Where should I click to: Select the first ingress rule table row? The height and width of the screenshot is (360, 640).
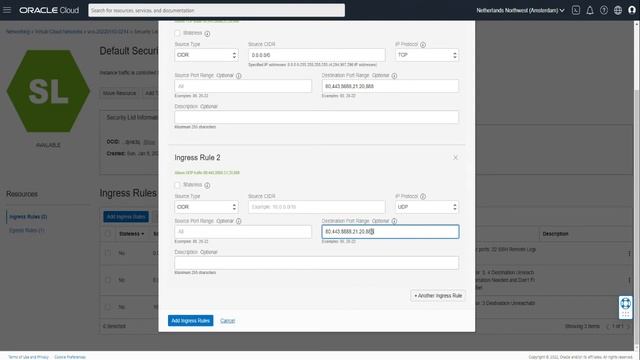point(108,253)
